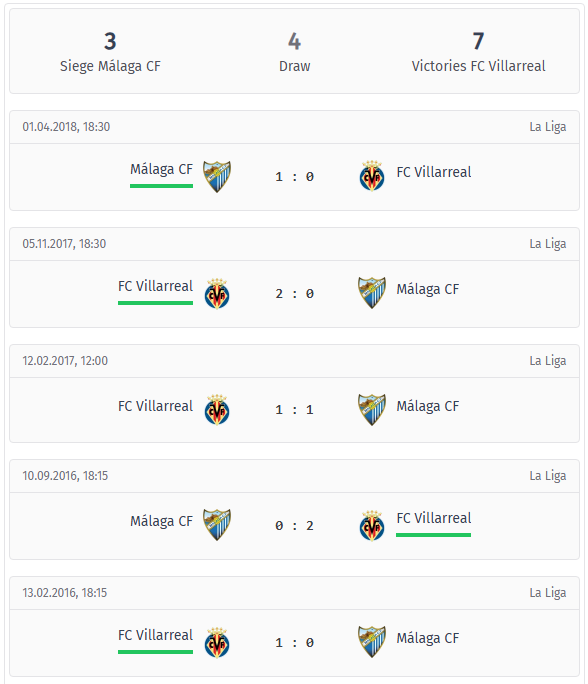
Task: Click underlined Málaga CF winner name in first match
Action: click(x=161, y=169)
